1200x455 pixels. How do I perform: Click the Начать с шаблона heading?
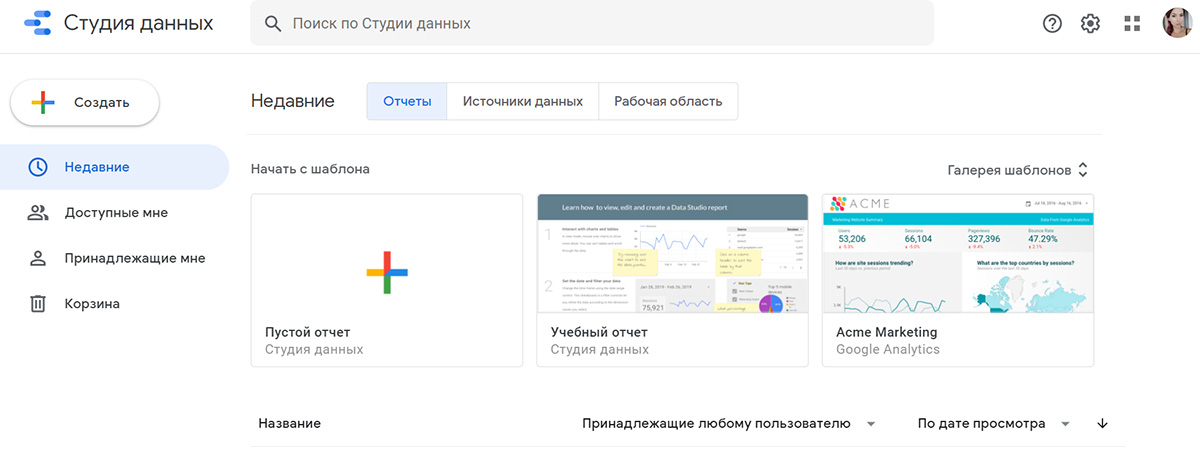310,169
